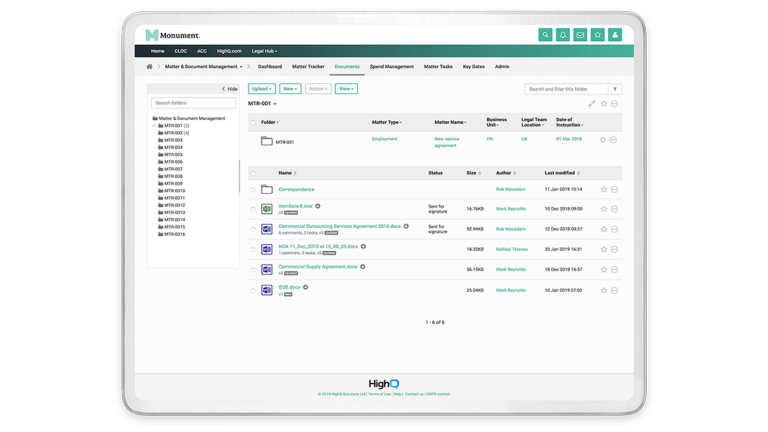Open the Action dropdown

(x=318, y=89)
